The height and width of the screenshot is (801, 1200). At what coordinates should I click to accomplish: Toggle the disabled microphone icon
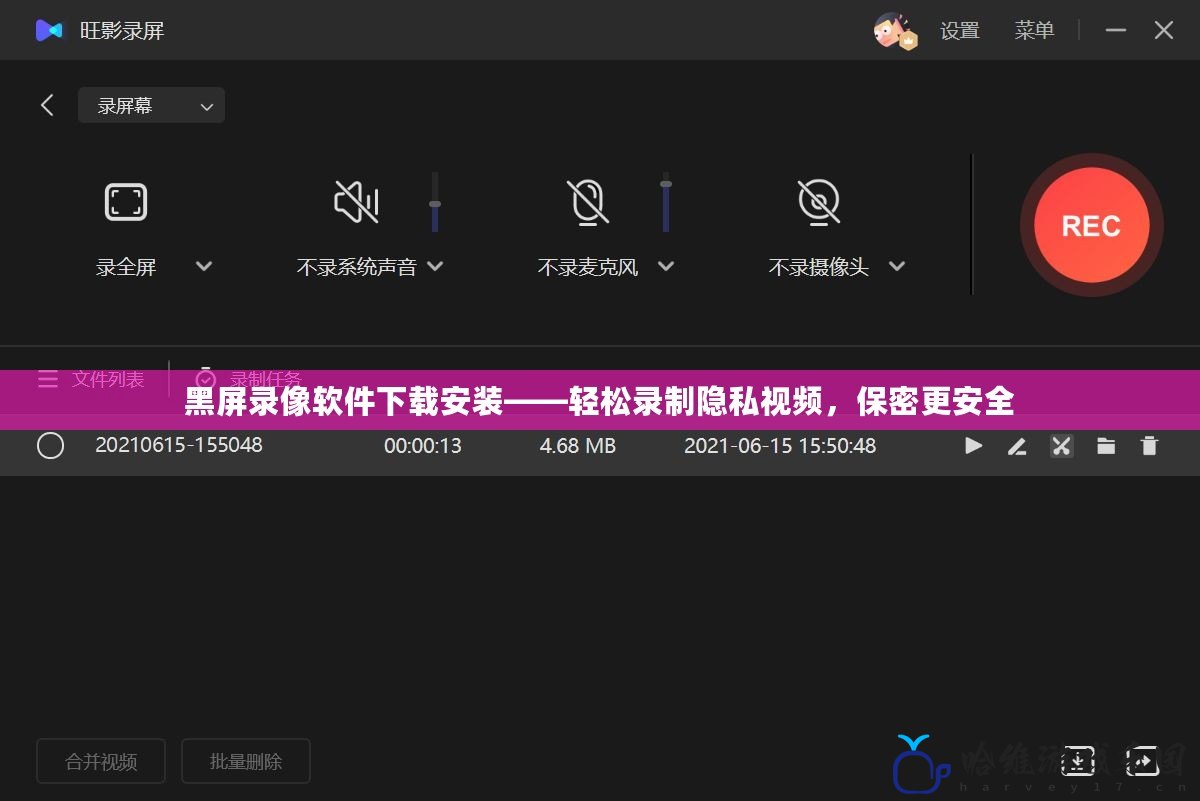(x=587, y=202)
